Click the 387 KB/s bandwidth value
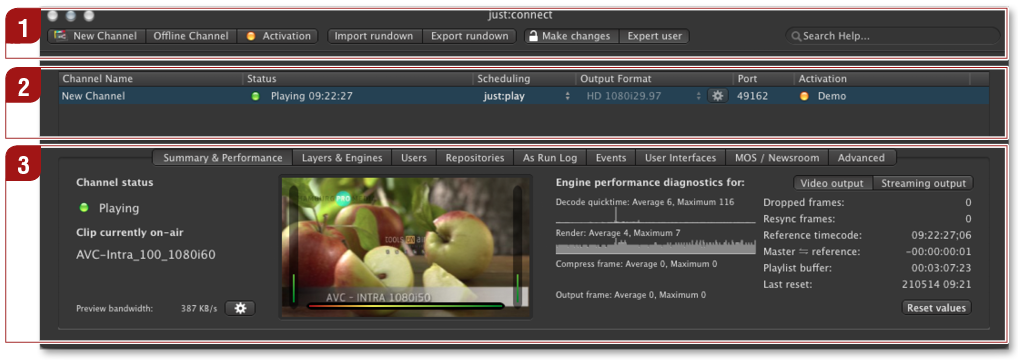This screenshot has width=1018, height=360. pyautogui.click(x=199, y=309)
